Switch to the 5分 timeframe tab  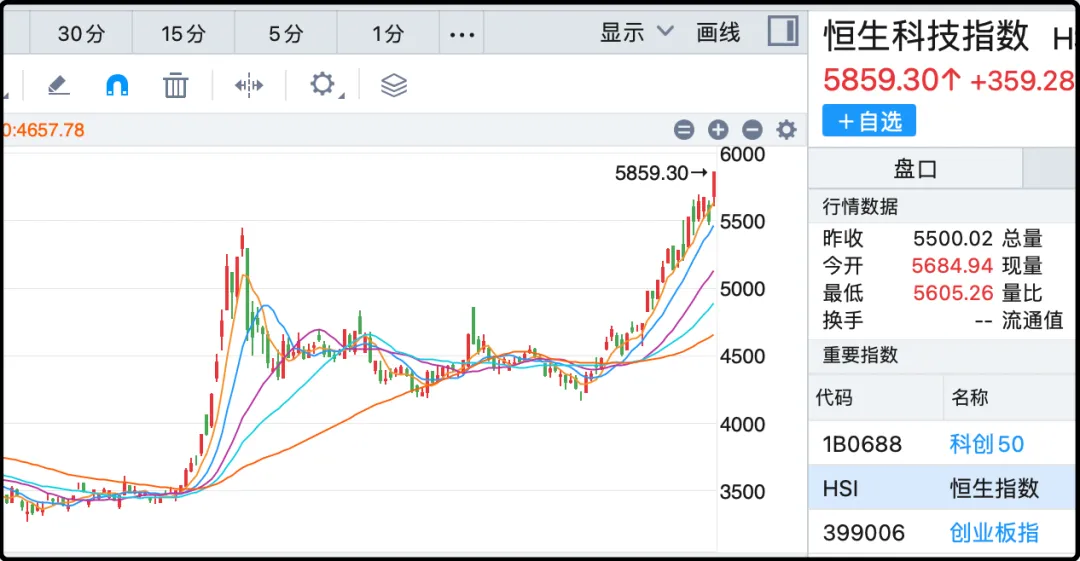285,34
